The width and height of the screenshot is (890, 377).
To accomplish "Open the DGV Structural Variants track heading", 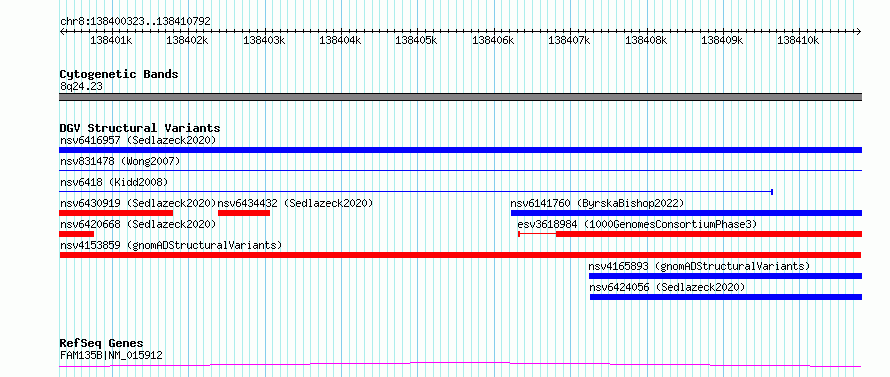I will click(140, 128).
